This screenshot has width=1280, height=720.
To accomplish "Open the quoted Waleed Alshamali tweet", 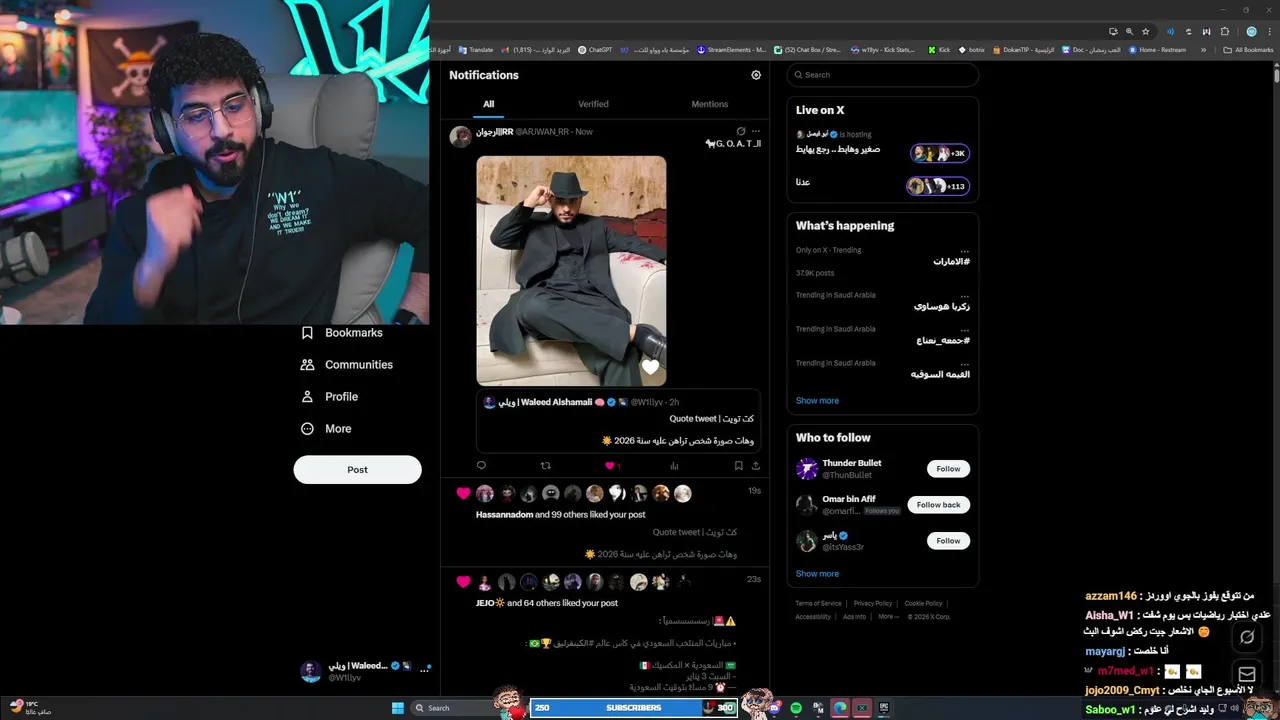I will click(x=617, y=420).
